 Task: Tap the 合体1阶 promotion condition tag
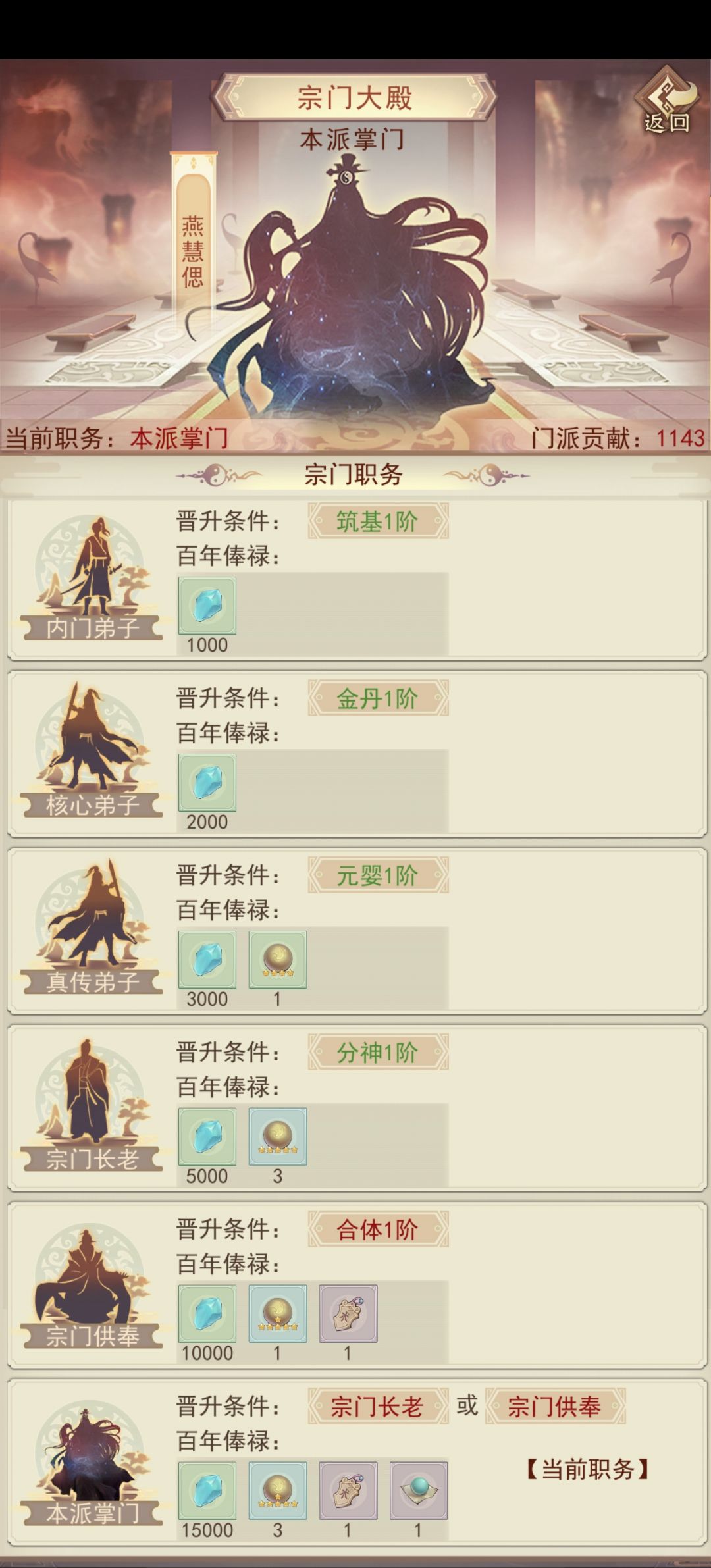click(x=378, y=1230)
